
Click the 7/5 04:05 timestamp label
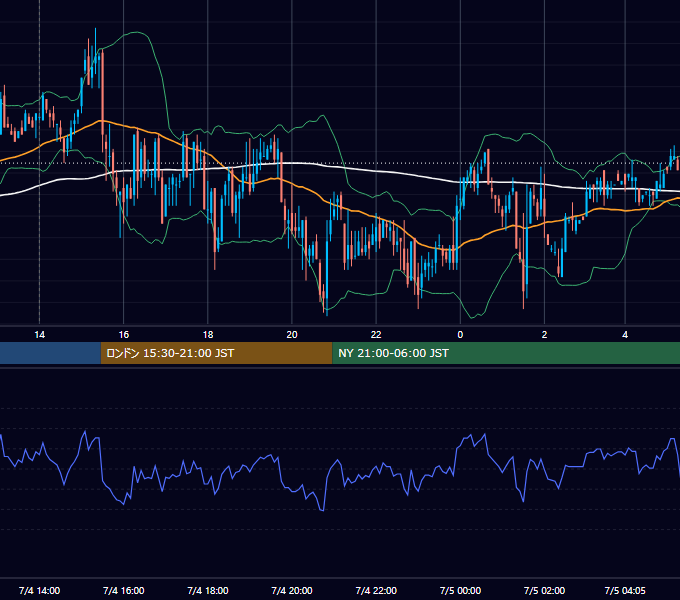click(625, 590)
